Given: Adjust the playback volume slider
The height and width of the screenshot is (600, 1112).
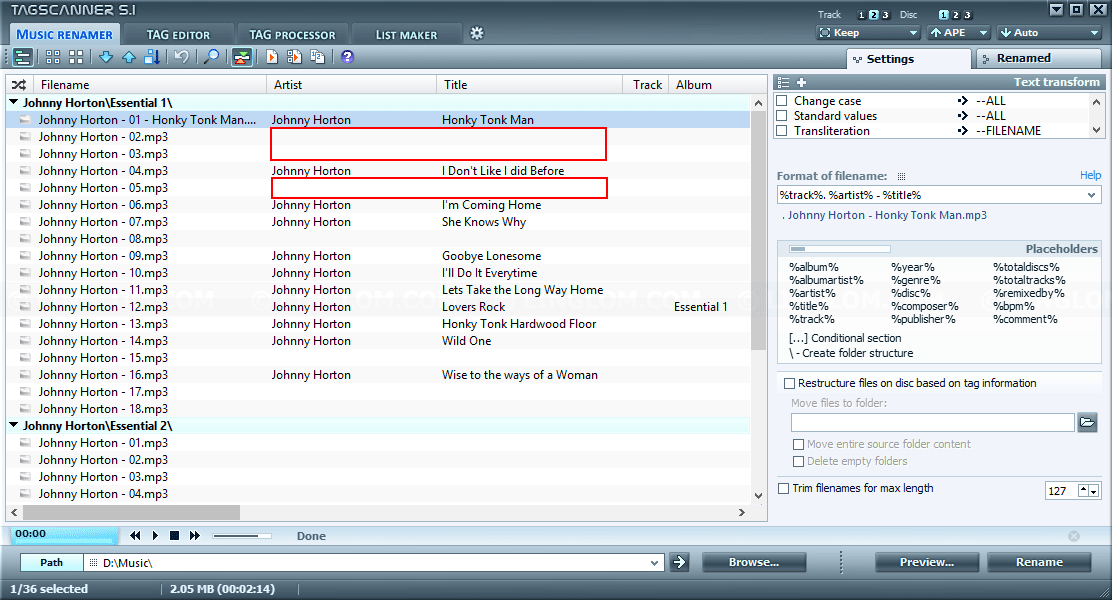Looking at the screenshot, I should (x=242, y=536).
